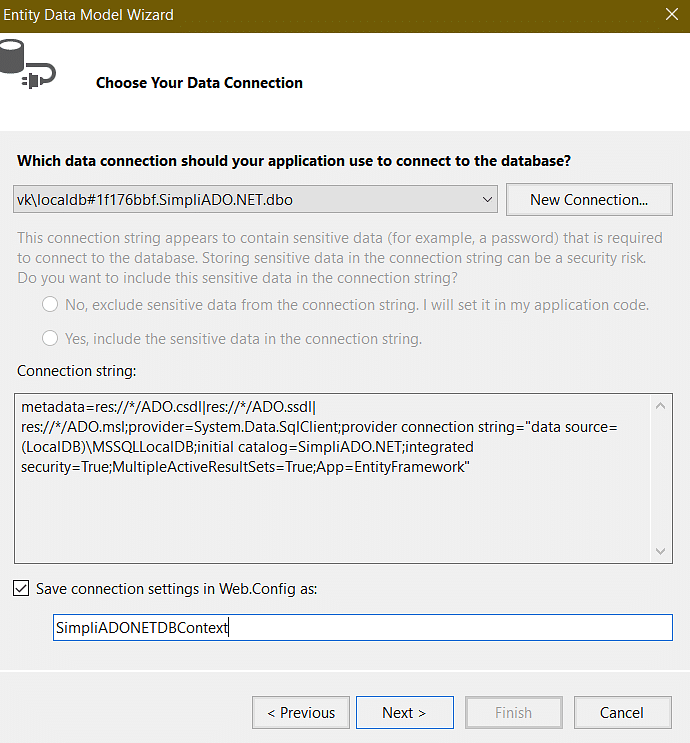Open the data connection dropdown

[255, 199]
